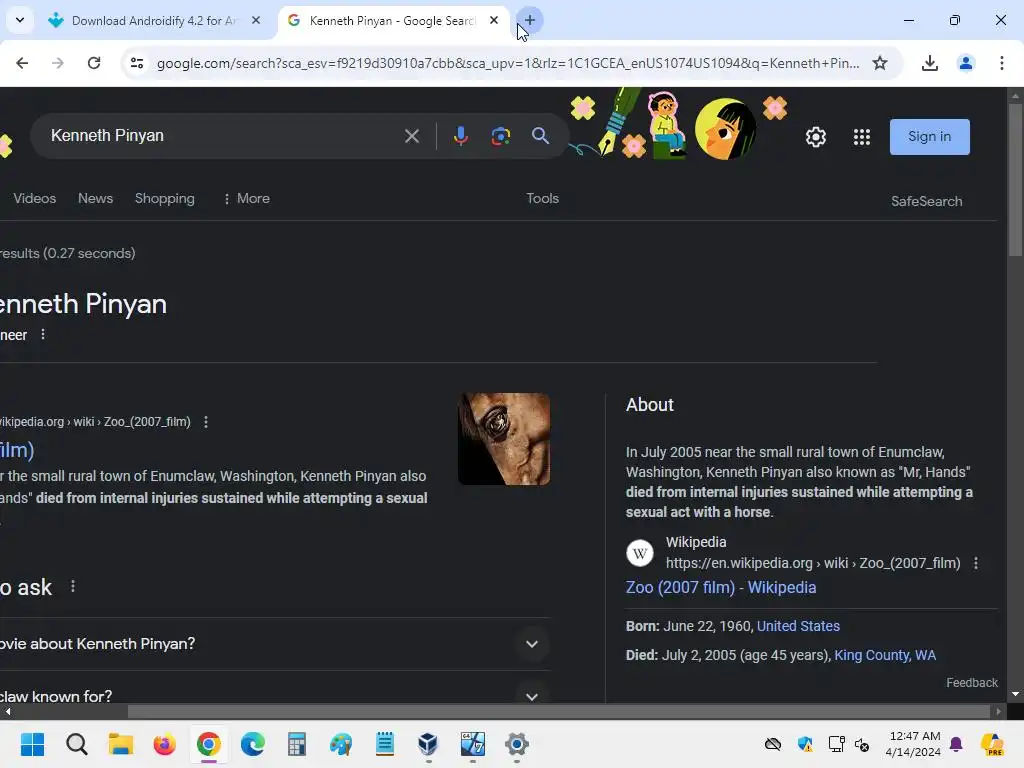This screenshot has height=768, width=1024.
Task: Click the Google Doodle artwork
Action: (679, 124)
